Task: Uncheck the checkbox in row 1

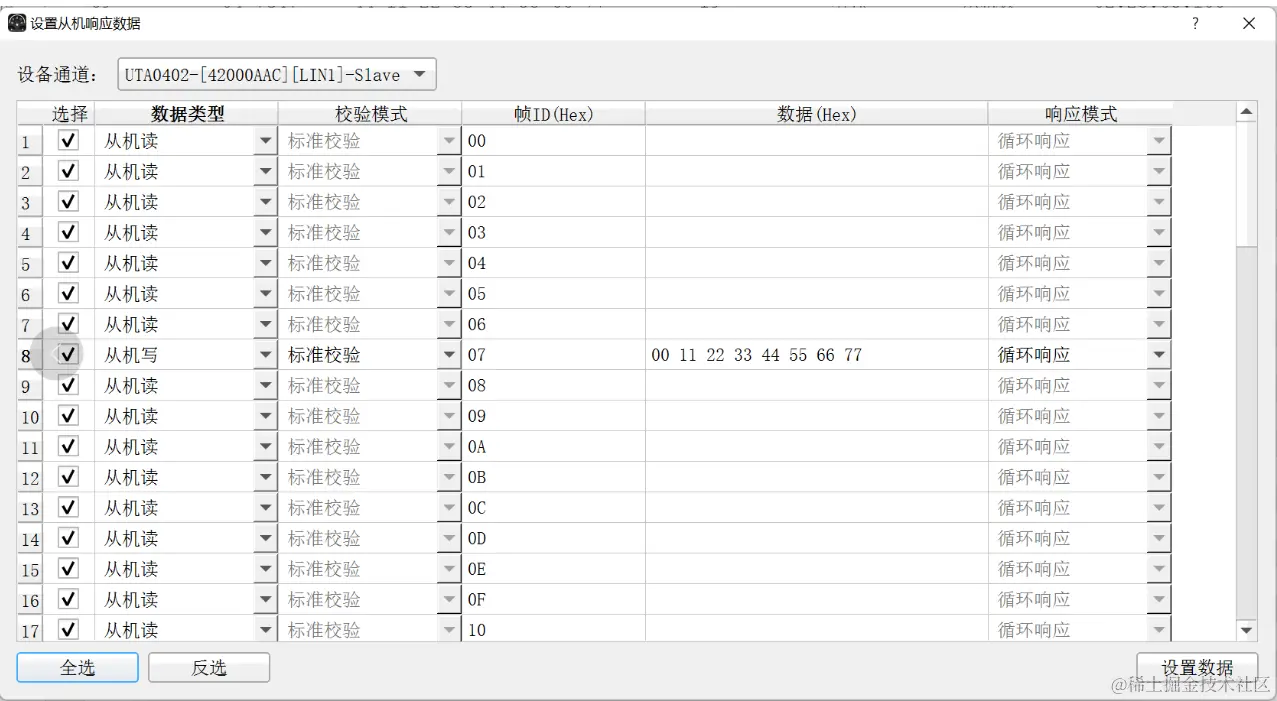Action: (69, 141)
